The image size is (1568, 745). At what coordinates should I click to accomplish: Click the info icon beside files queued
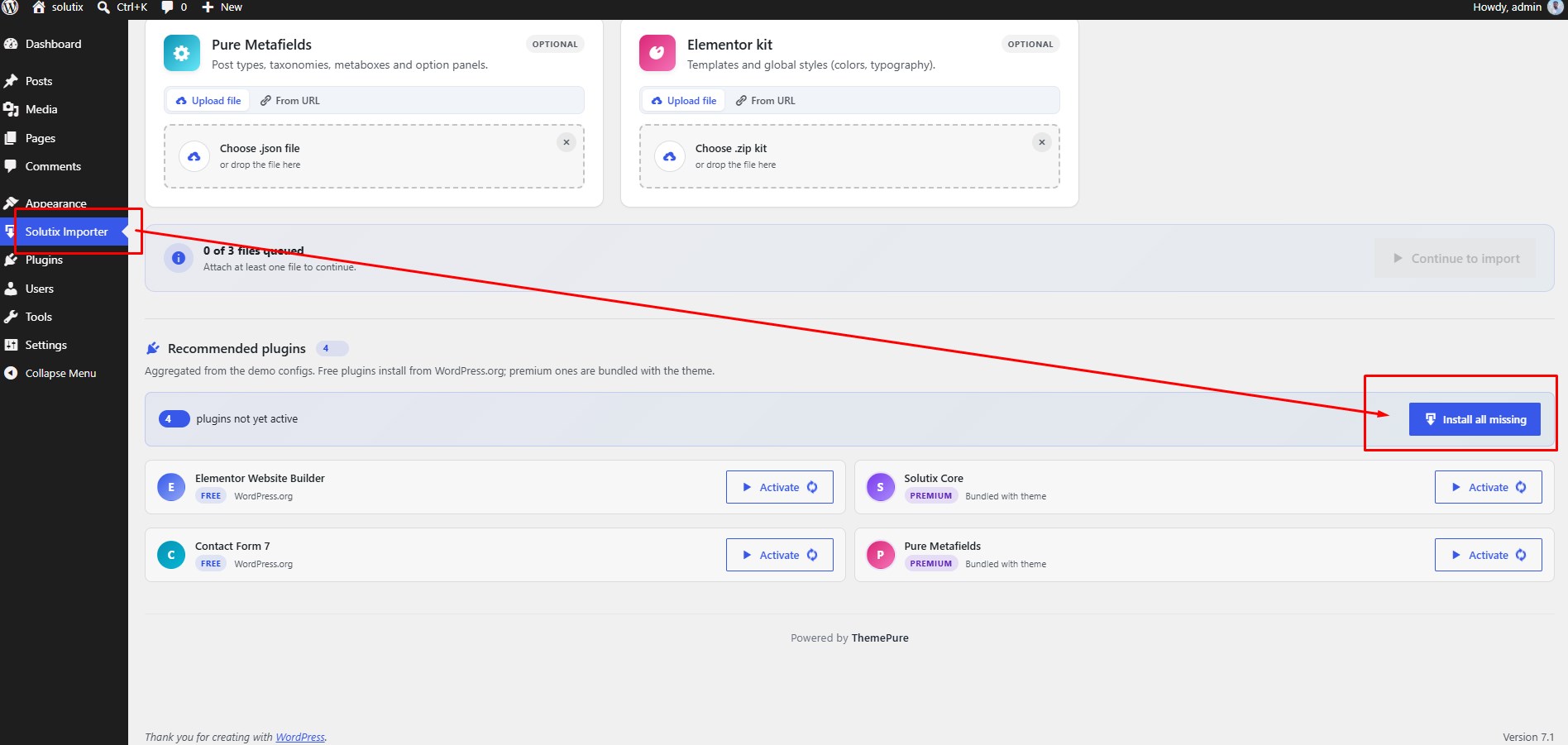(x=178, y=258)
